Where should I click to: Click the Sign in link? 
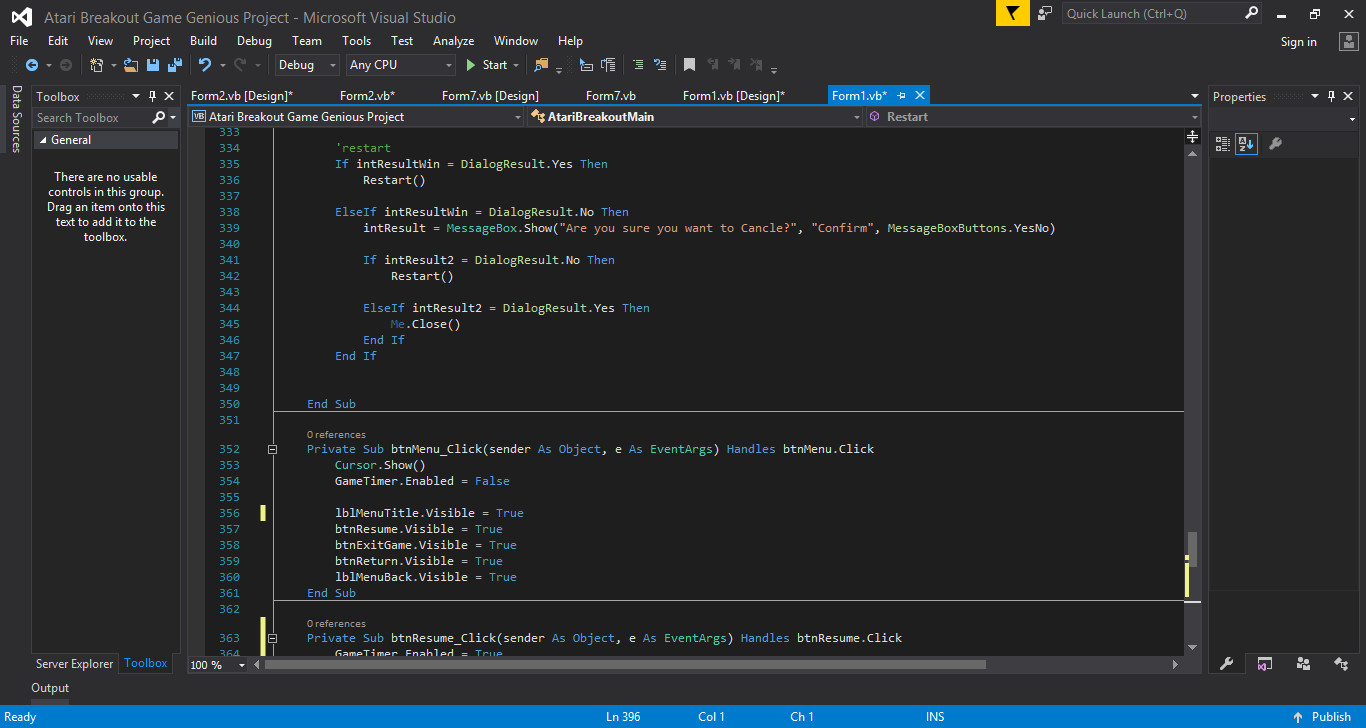1298,42
